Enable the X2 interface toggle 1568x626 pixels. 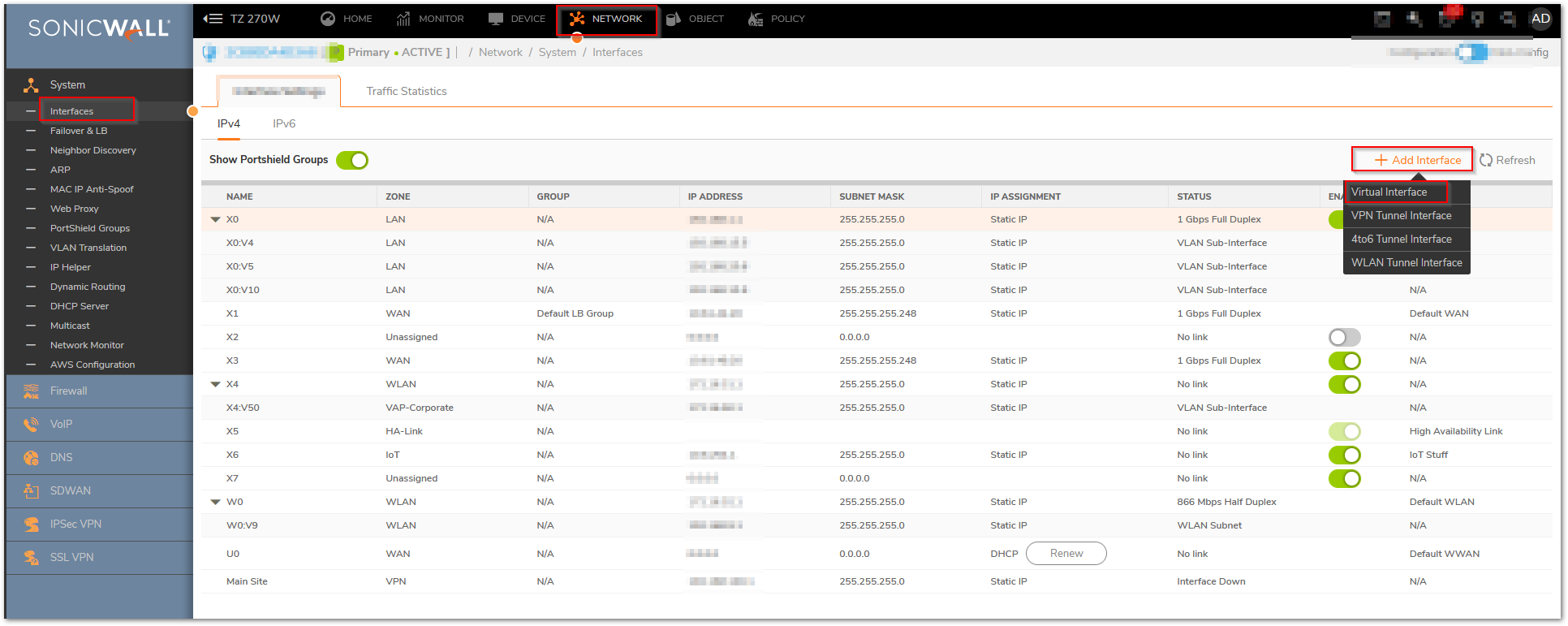(1344, 337)
